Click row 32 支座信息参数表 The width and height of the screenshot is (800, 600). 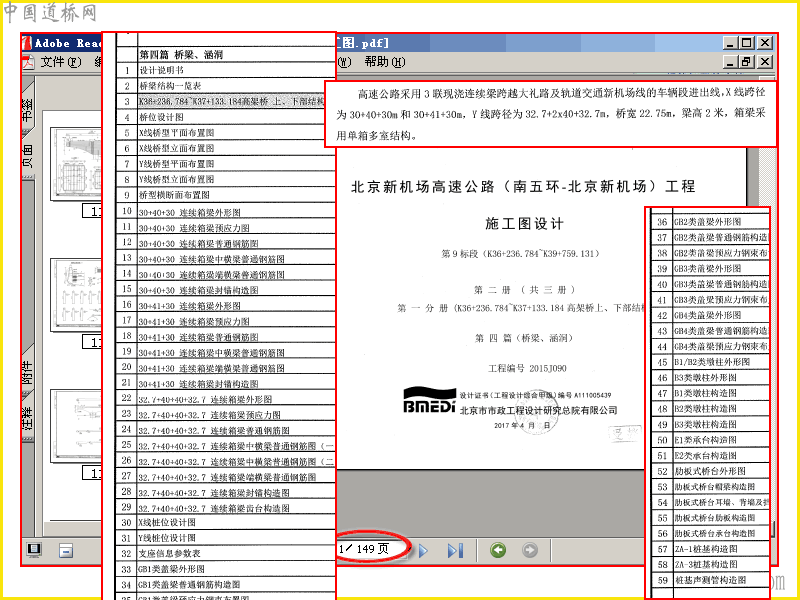pyautogui.click(x=226, y=553)
